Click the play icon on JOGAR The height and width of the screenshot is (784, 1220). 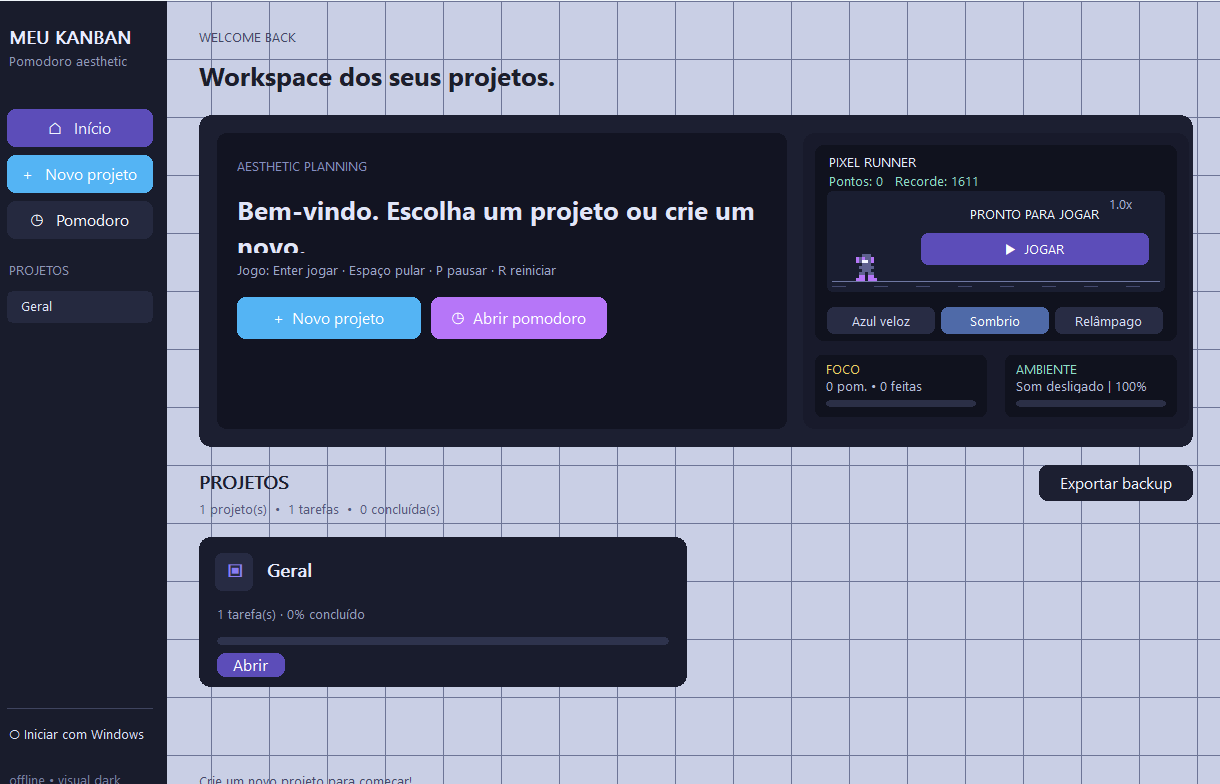(1010, 249)
